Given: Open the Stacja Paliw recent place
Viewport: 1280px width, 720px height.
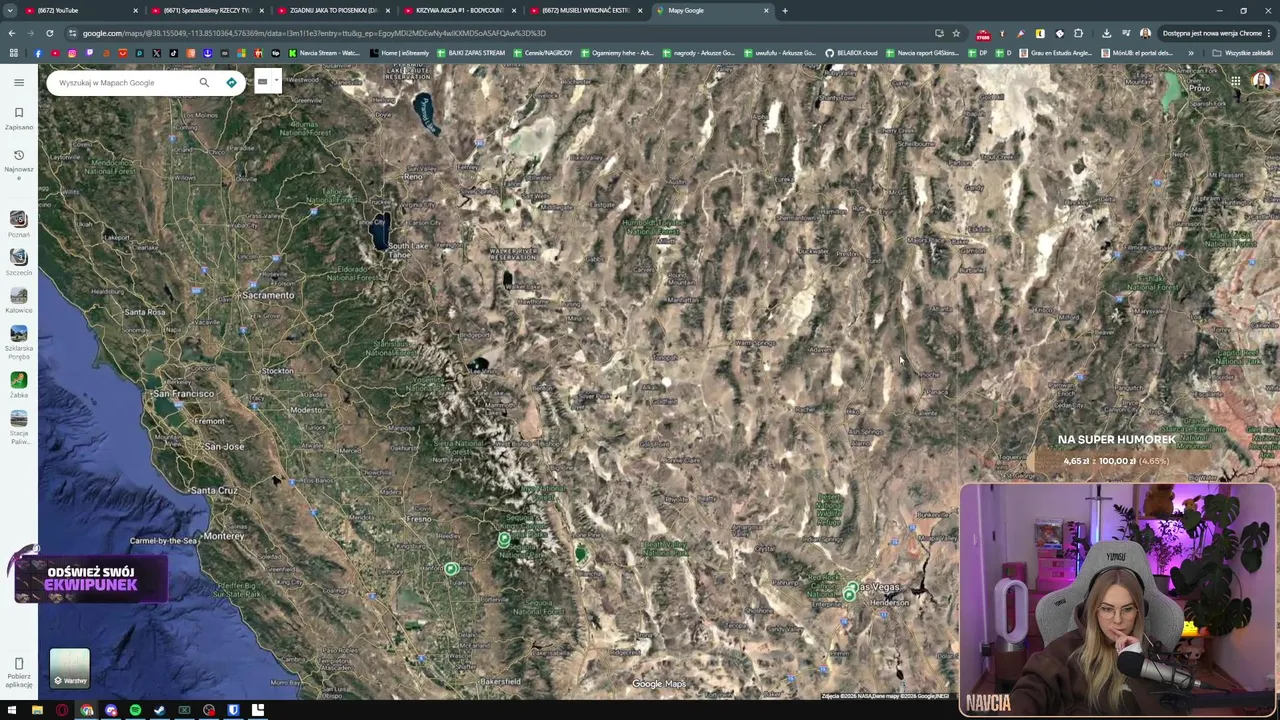Looking at the screenshot, I should (x=19, y=427).
